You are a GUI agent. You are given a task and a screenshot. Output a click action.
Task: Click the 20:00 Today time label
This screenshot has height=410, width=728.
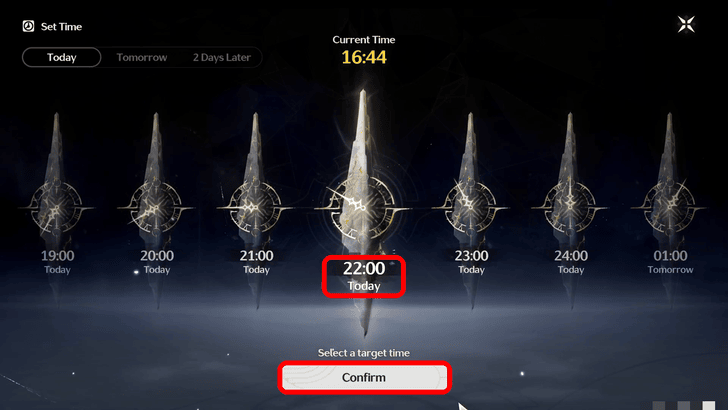157,262
